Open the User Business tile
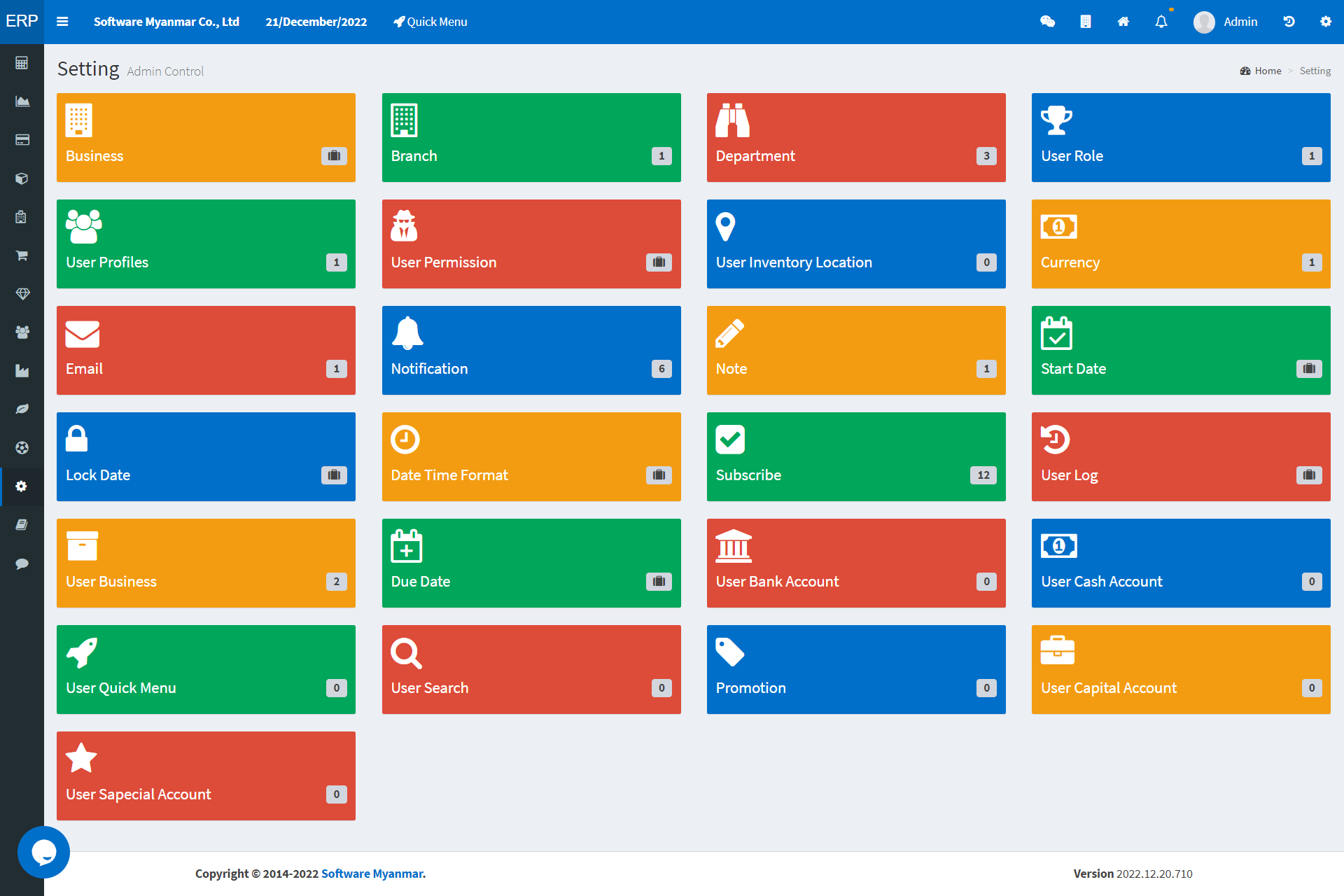Screen dimensions: 1344x896 point(206,563)
